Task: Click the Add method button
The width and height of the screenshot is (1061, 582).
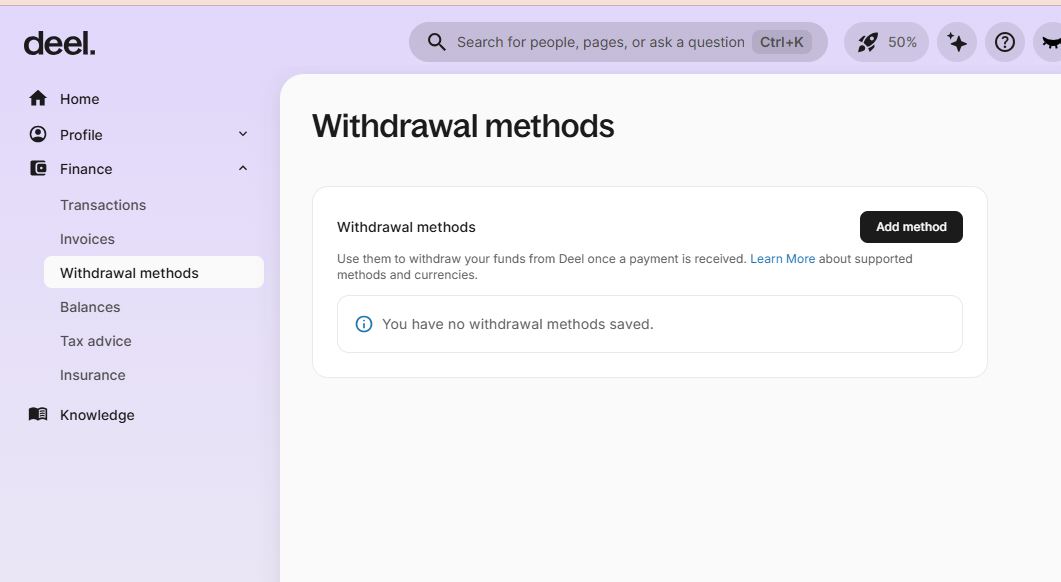Action: tap(911, 227)
